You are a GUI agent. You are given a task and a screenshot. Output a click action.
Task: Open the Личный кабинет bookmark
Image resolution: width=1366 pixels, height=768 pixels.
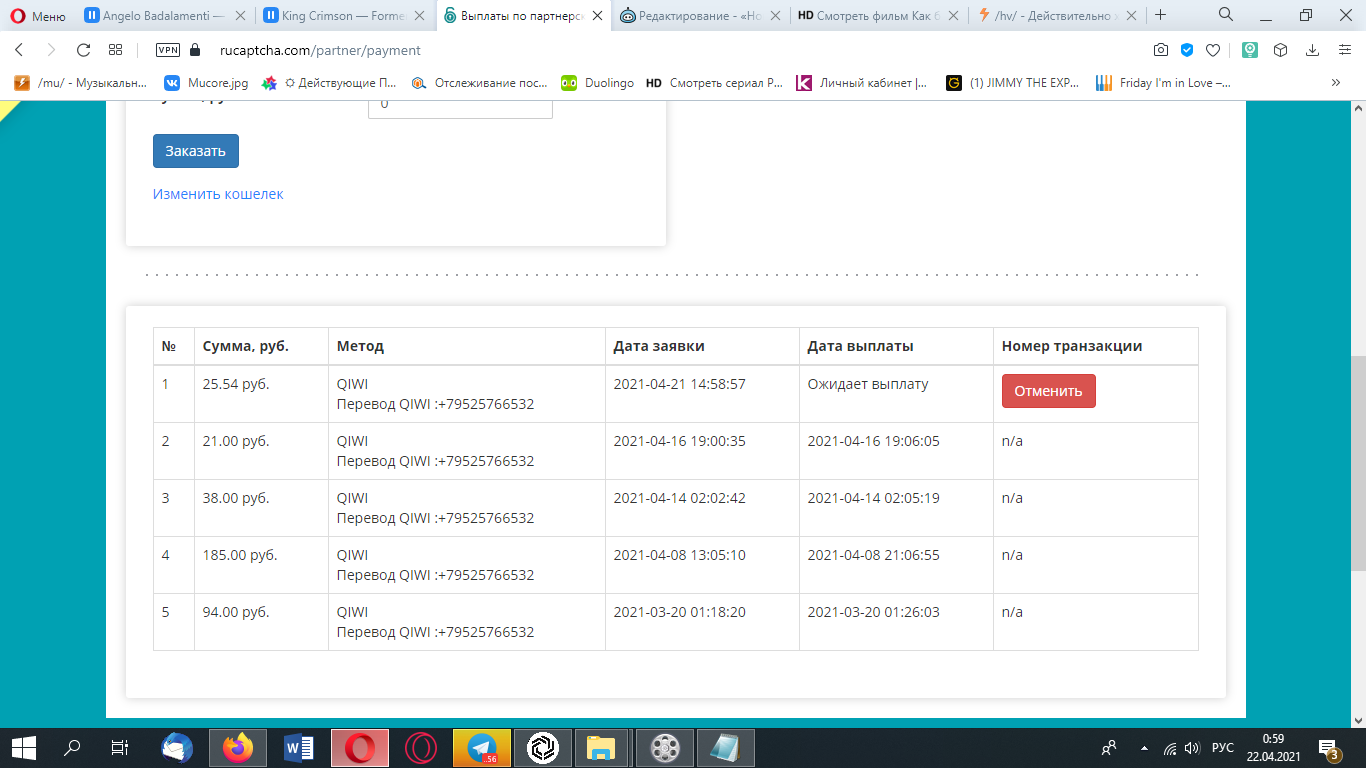(862, 83)
